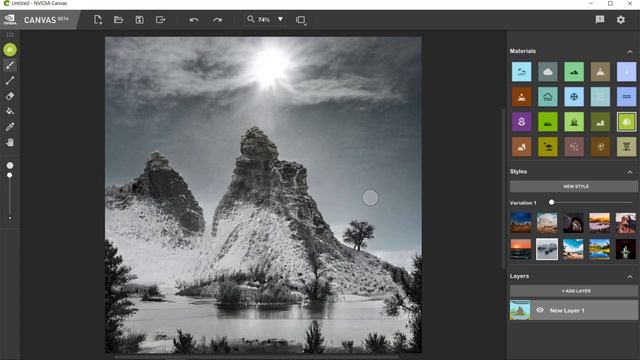This screenshot has width=640, height=360.
Task: Select the Eraser tool
Action: pyautogui.click(x=10, y=96)
